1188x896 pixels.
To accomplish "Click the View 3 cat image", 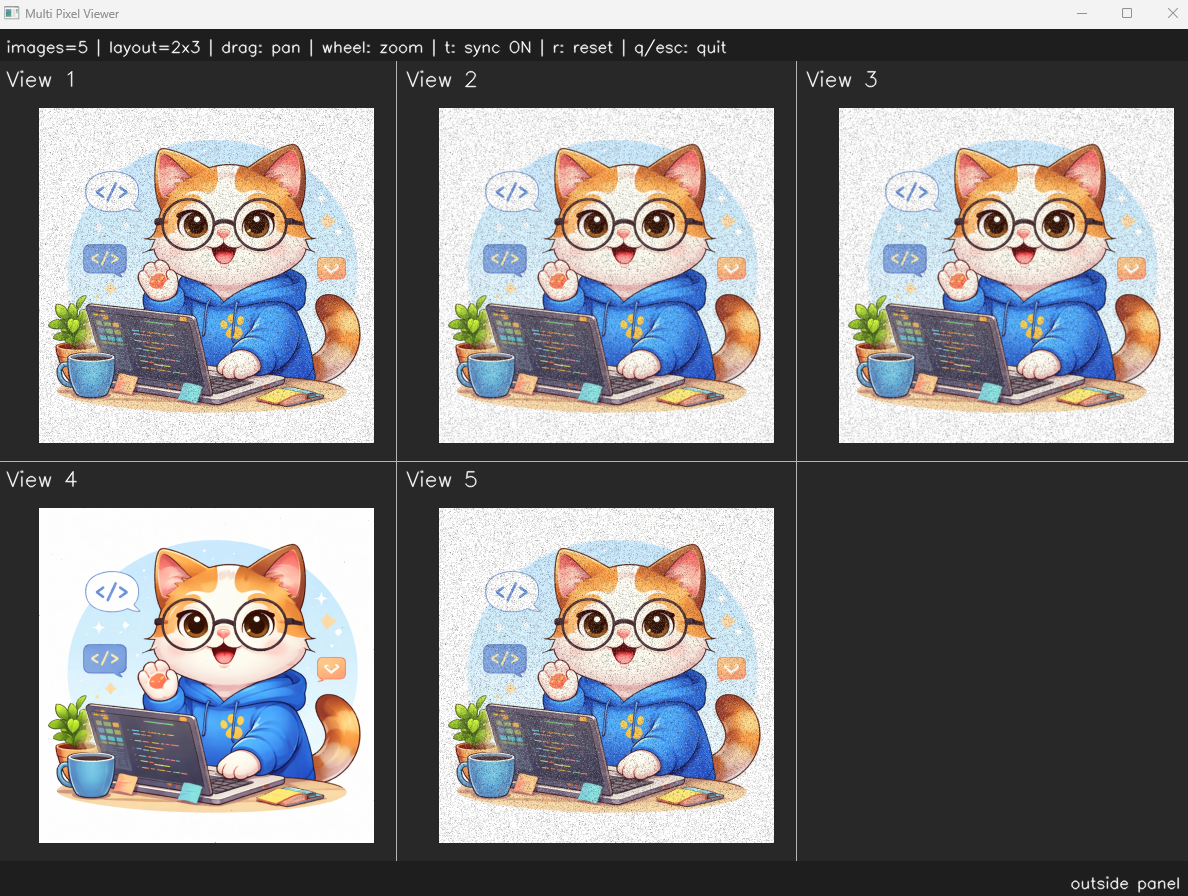I will [1006, 275].
